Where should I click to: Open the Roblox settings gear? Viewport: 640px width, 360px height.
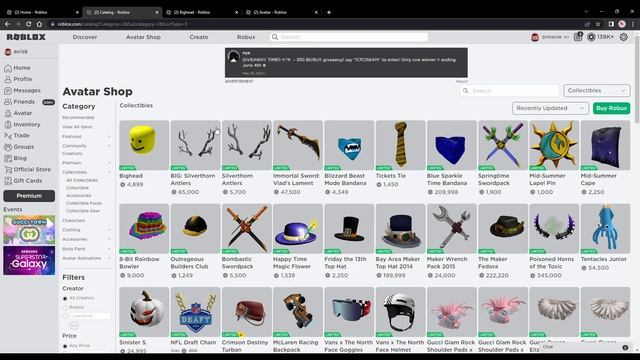(624, 37)
